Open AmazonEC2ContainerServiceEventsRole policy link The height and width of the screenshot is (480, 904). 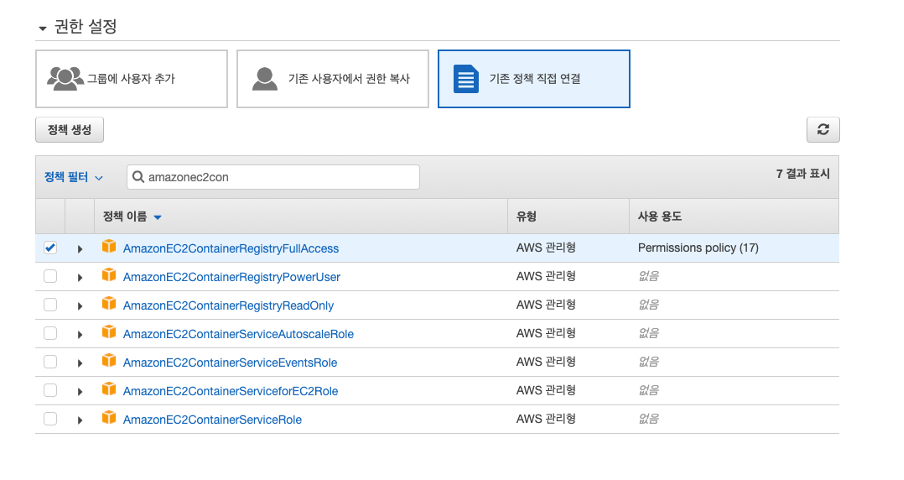point(230,362)
